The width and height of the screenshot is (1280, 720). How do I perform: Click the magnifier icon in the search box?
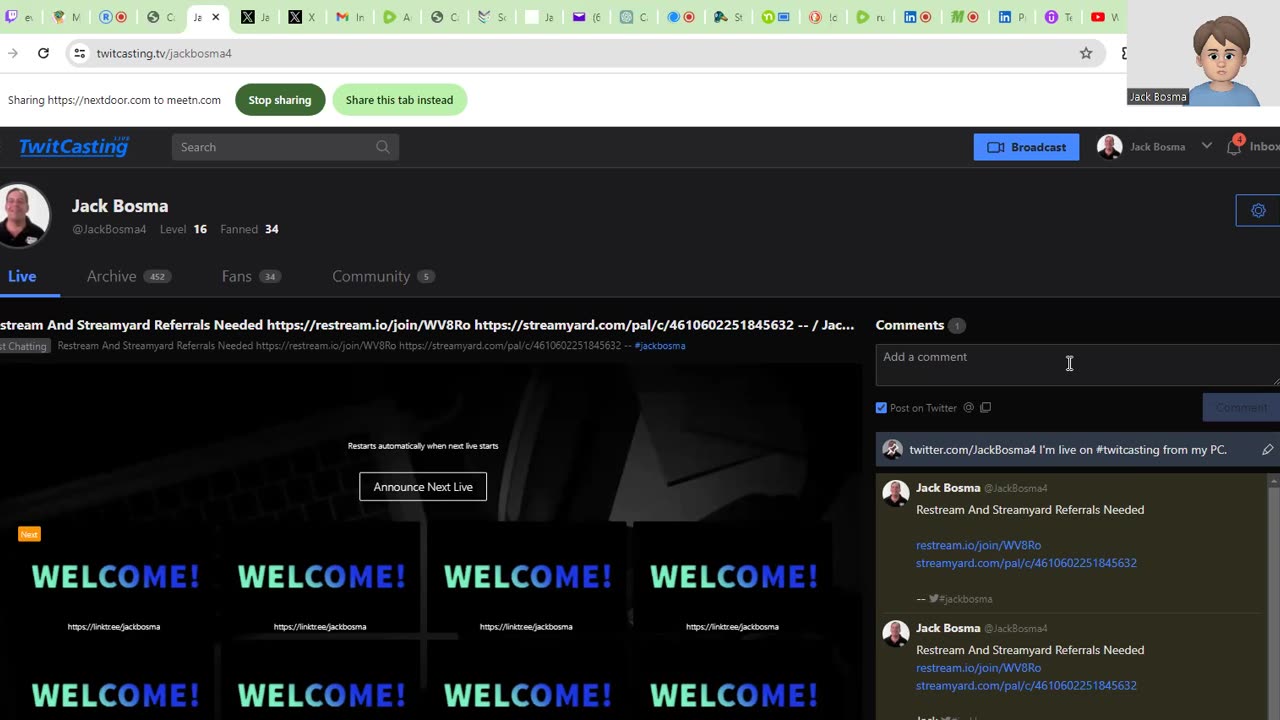tap(383, 147)
